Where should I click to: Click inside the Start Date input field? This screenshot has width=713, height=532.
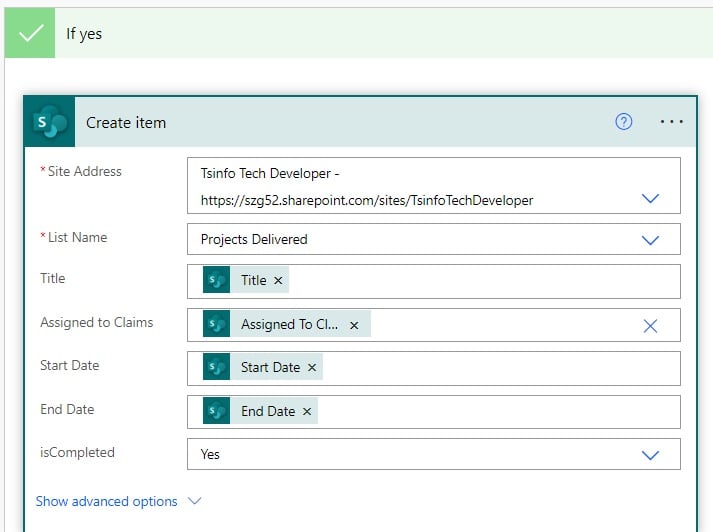point(434,368)
